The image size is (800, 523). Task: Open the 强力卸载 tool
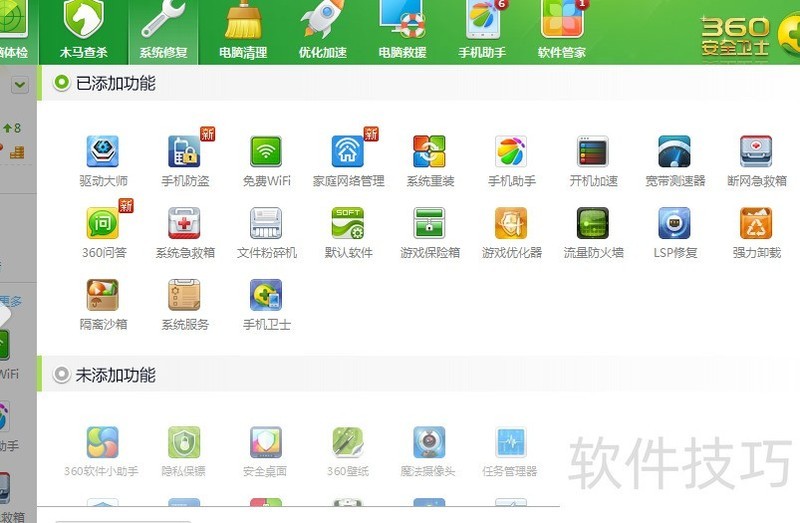point(756,233)
